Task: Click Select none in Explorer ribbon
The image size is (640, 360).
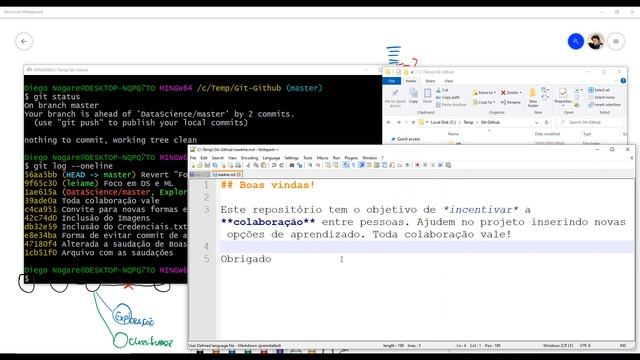Action: coord(601,98)
